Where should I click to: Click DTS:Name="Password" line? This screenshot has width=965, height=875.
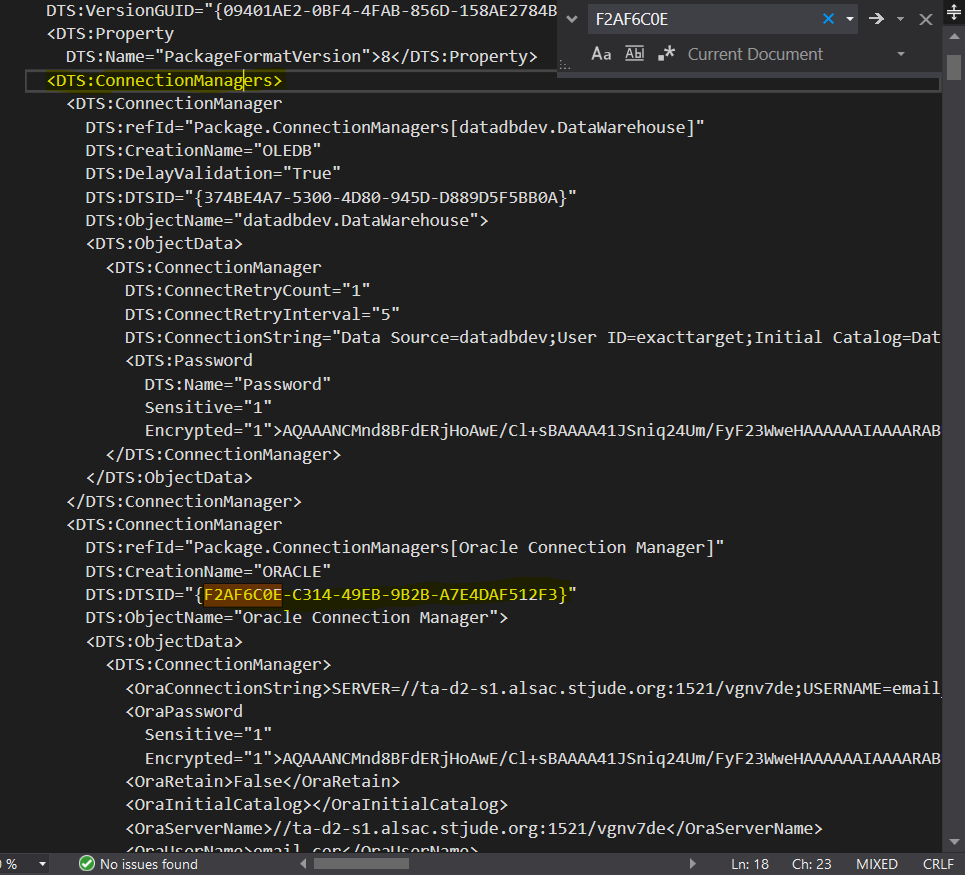[x=238, y=384]
